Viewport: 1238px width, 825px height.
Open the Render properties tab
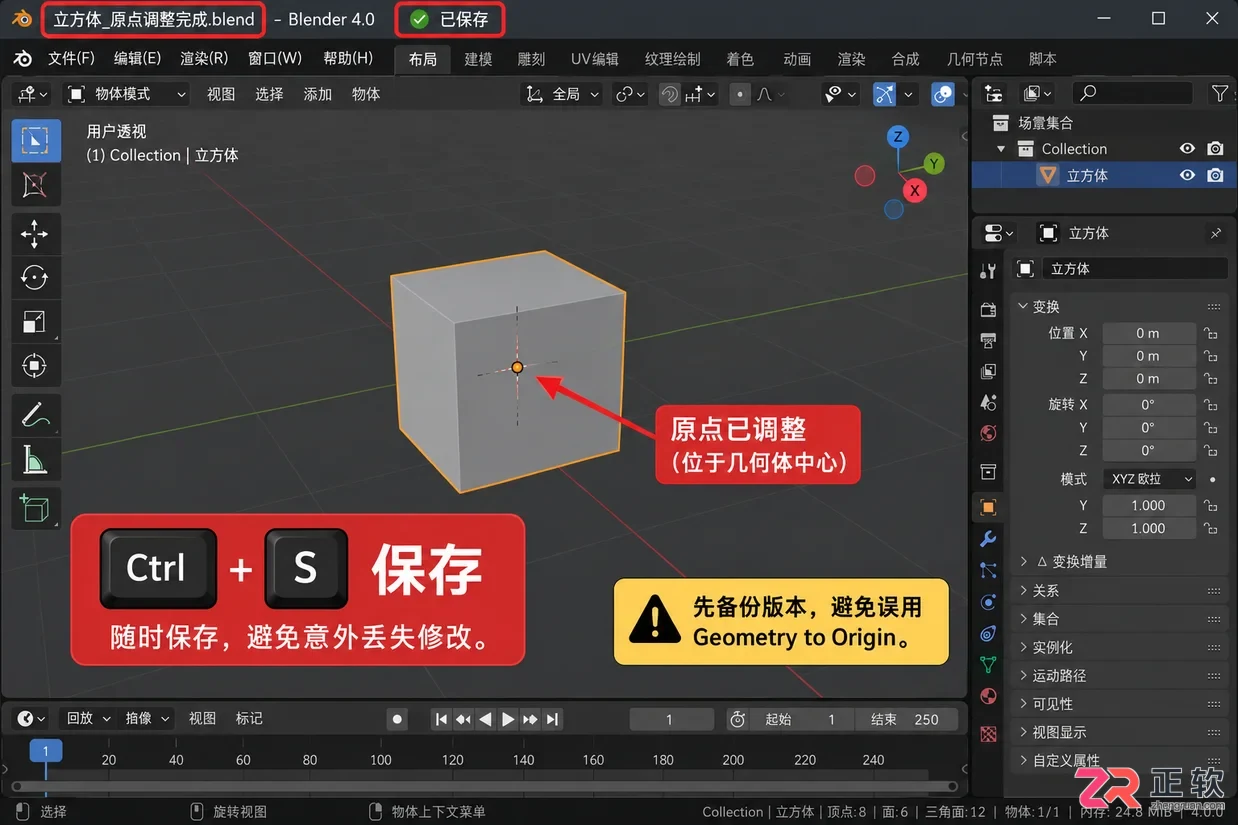click(x=988, y=310)
